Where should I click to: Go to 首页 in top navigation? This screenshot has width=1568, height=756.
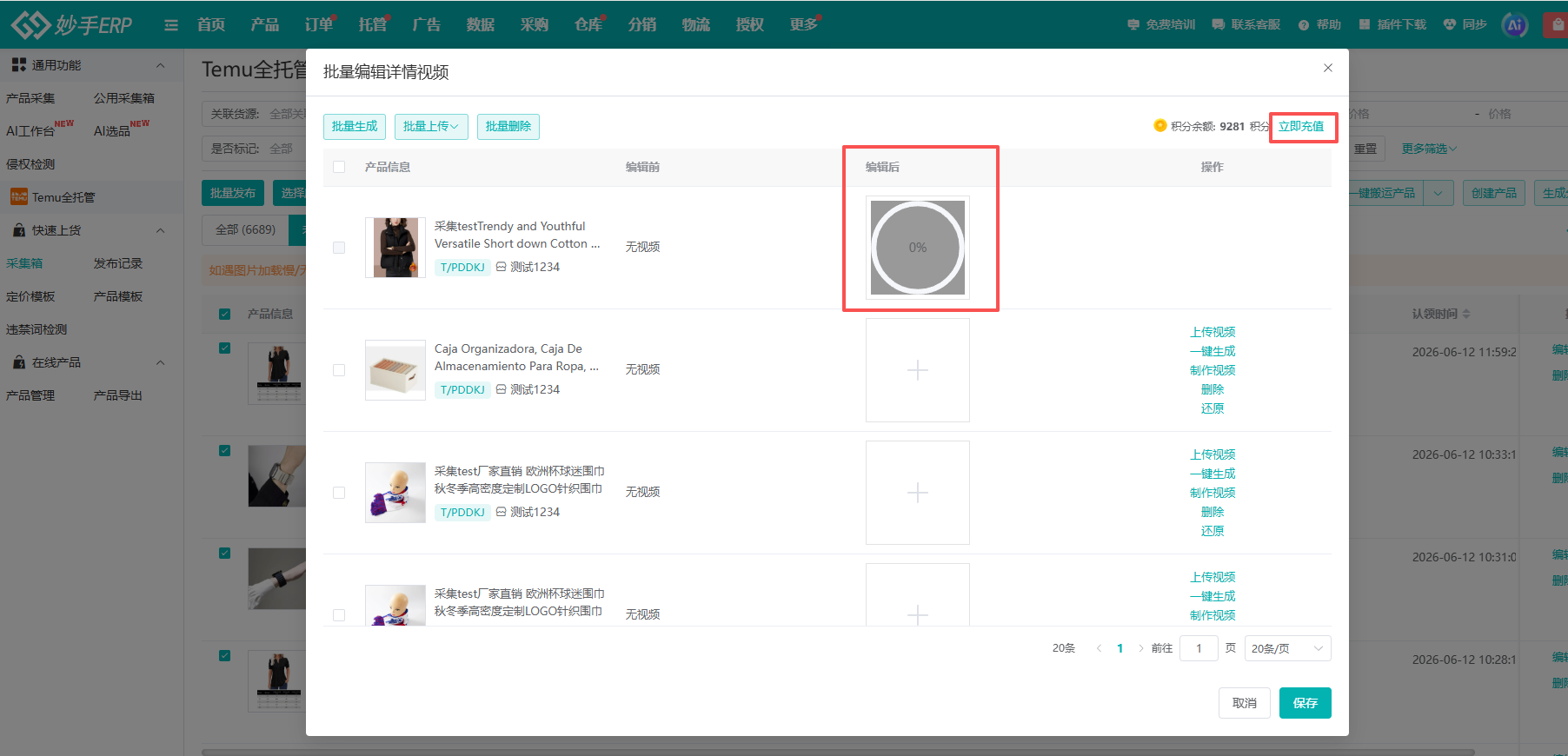210,24
